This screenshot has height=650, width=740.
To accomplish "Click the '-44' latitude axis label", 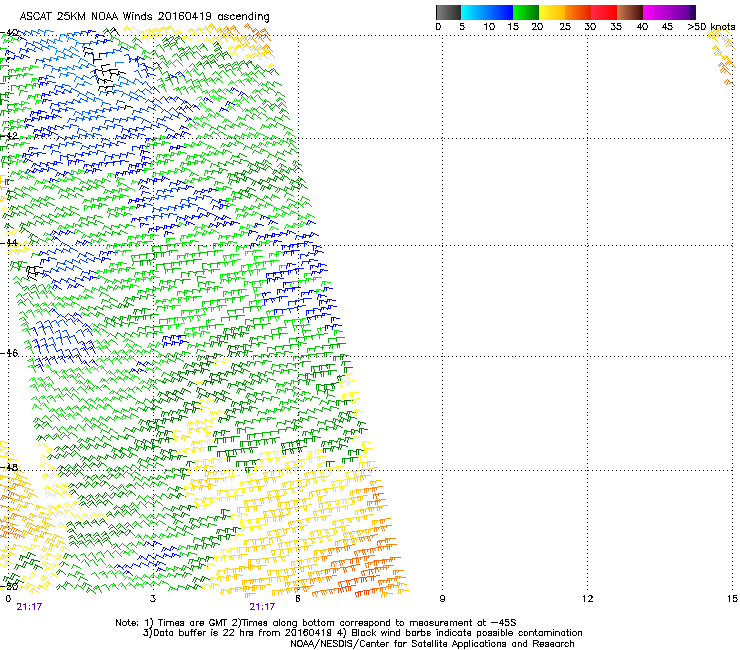I will [x=9, y=243].
